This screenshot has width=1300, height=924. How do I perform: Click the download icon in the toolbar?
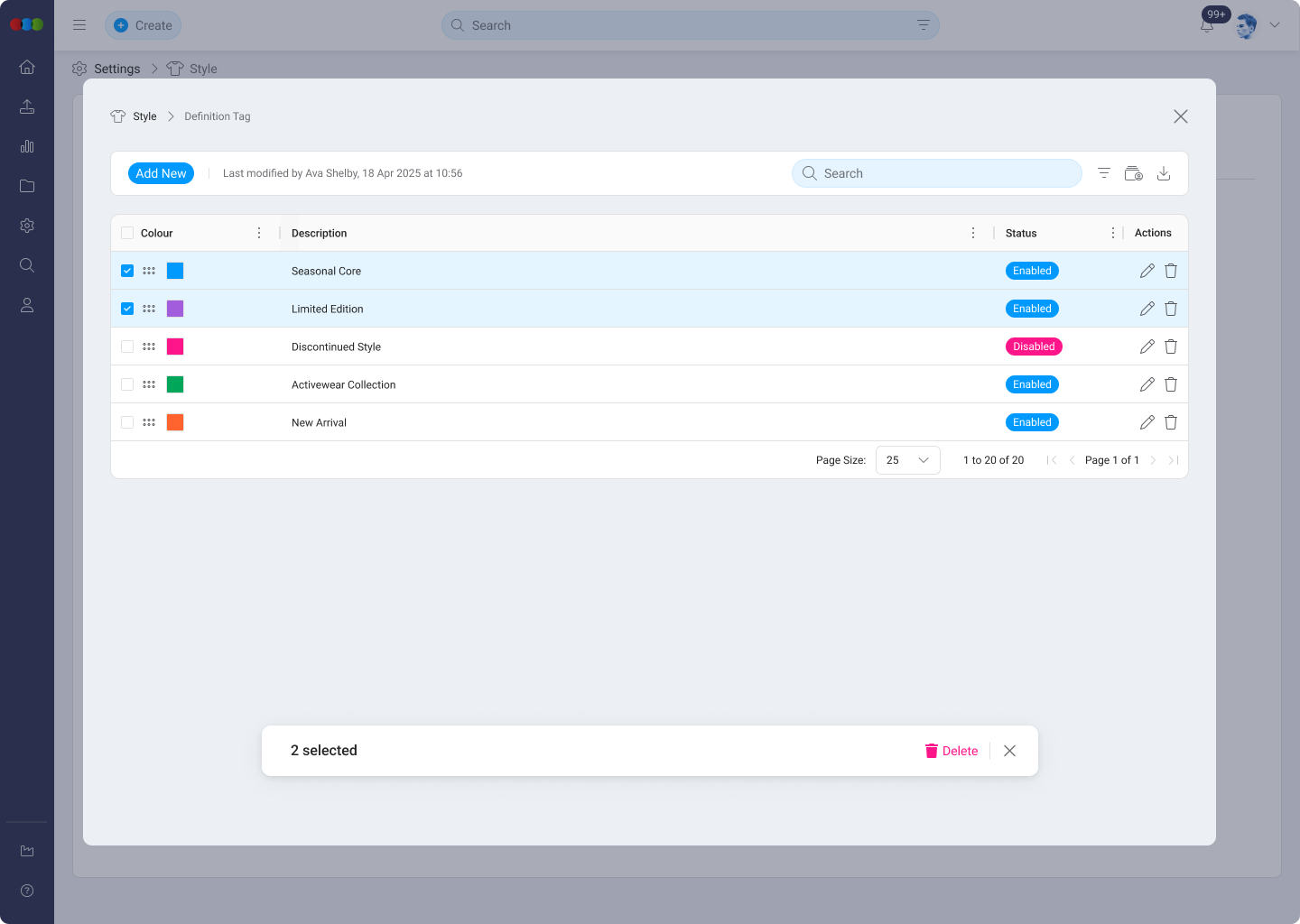1164,173
